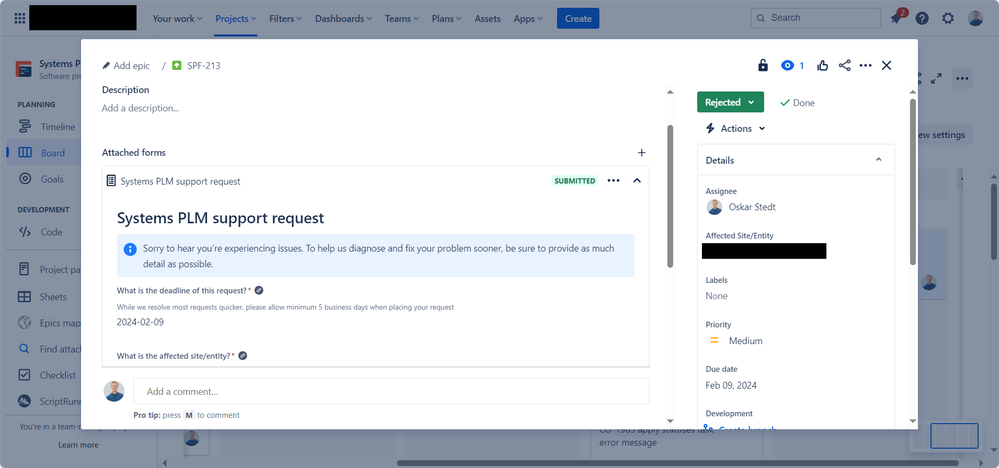Open the Dashboards menu
This screenshot has width=999, height=468.
pyautogui.click(x=343, y=18)
